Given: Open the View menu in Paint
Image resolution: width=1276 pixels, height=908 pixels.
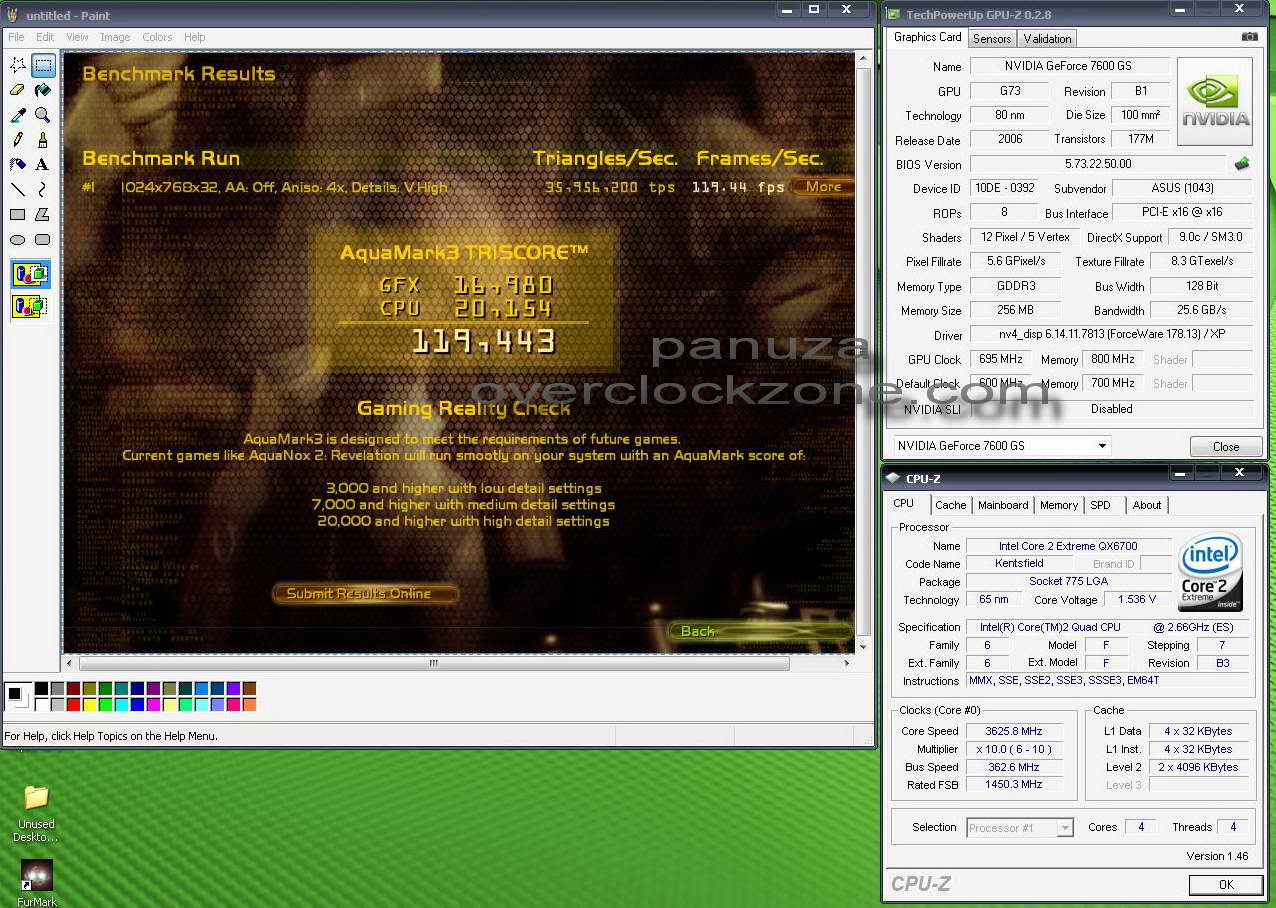Looking at the screenshot, I should [77, 37].
